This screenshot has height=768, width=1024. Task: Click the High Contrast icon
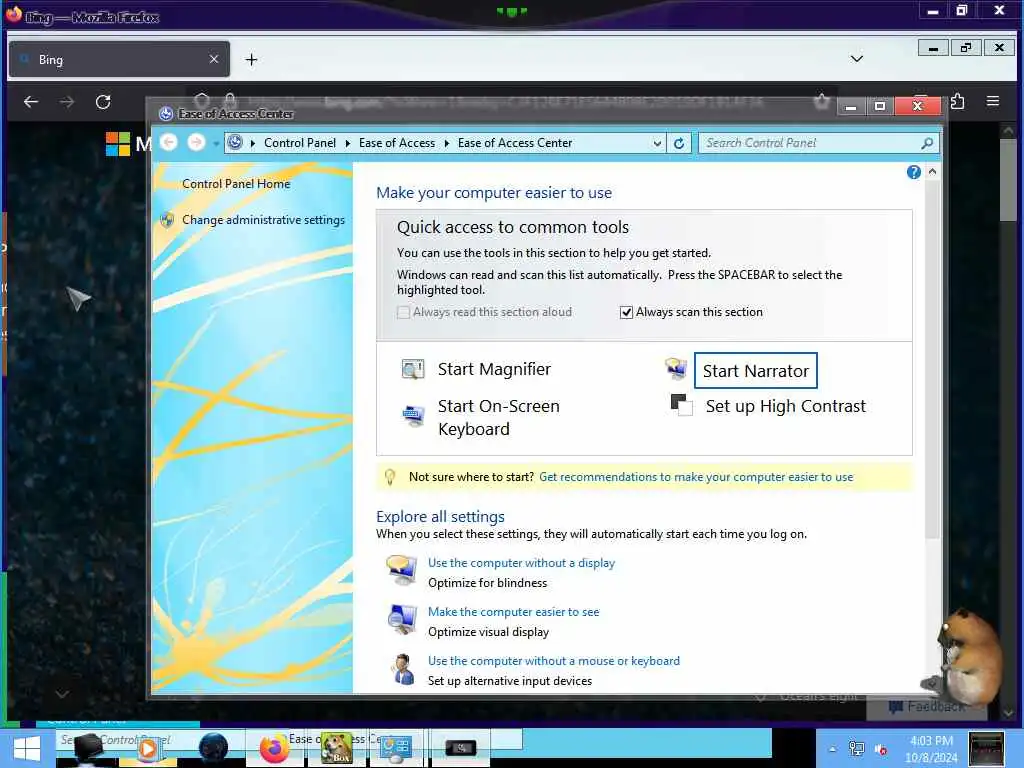click(x=681, y=405)
